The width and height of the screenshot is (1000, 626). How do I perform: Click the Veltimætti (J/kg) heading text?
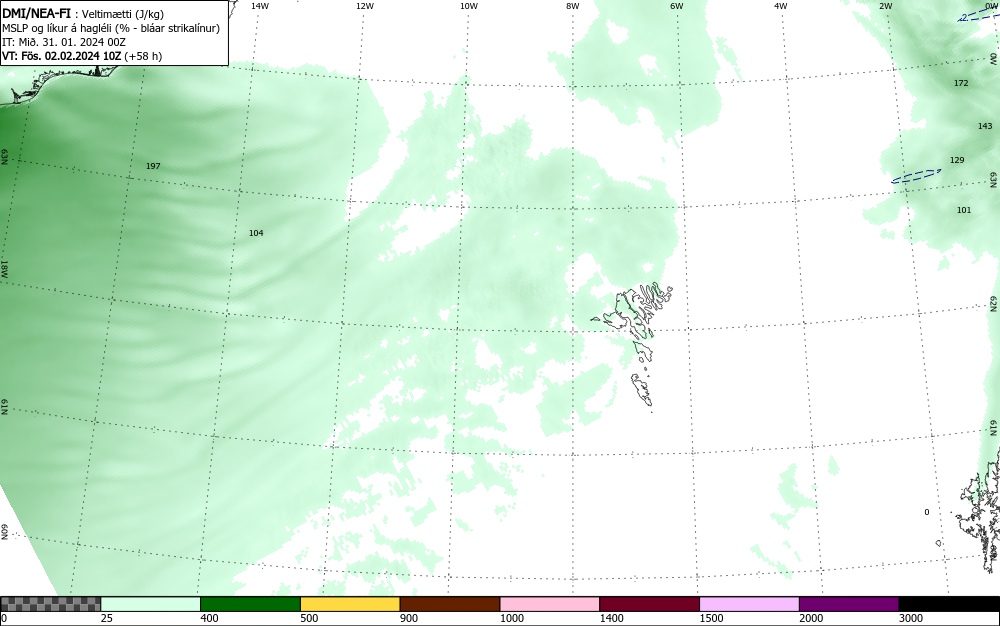(122, 15)
